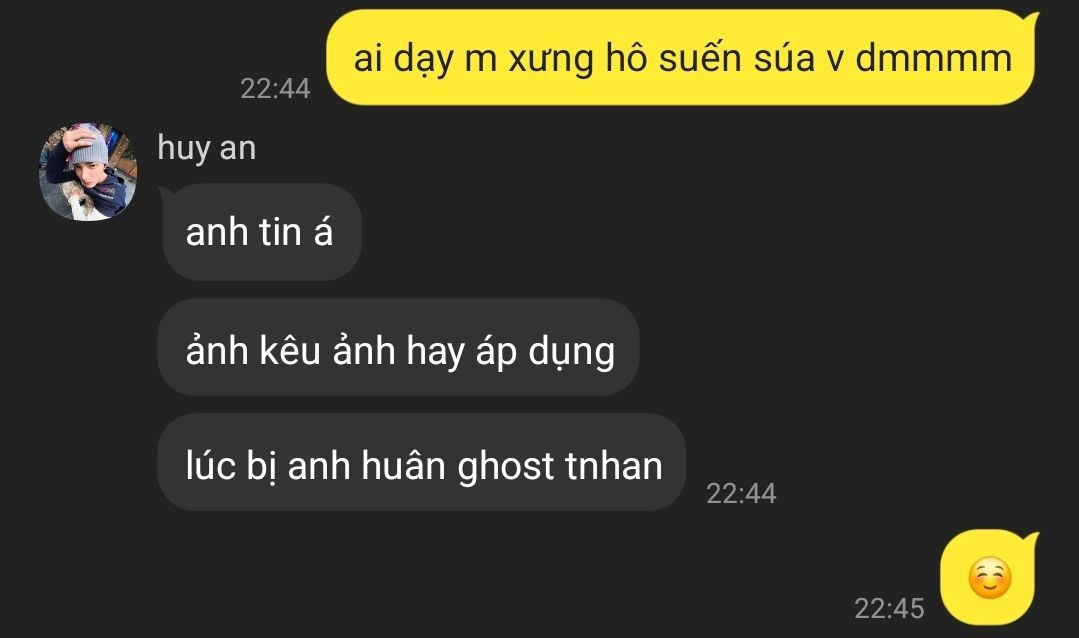
Task: Select the 'ảnh kêu ảnh hay áp dụng' bubble
Action: click(x=399, y=348)
